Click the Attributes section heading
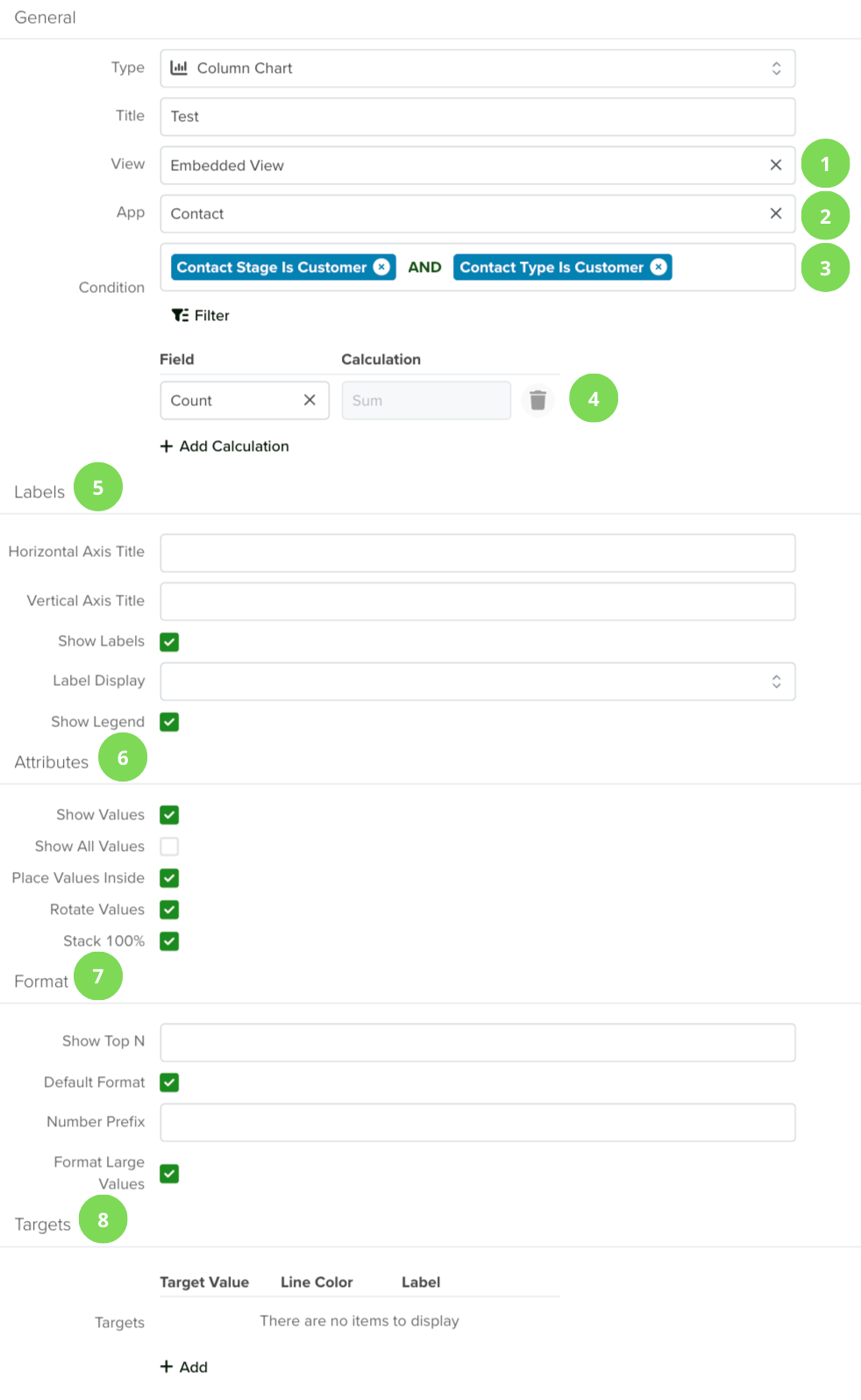Viewport: 861px width, 1400px height. [x=51, y=762]
